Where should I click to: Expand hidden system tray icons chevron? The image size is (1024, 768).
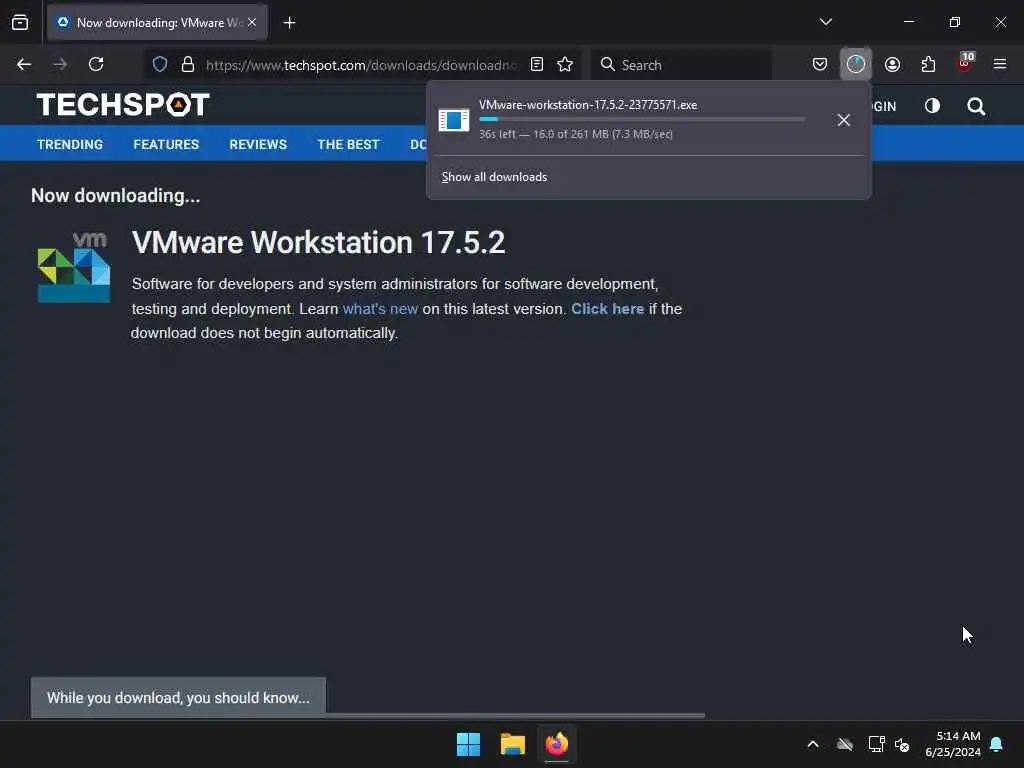click(x=813, y=744)
